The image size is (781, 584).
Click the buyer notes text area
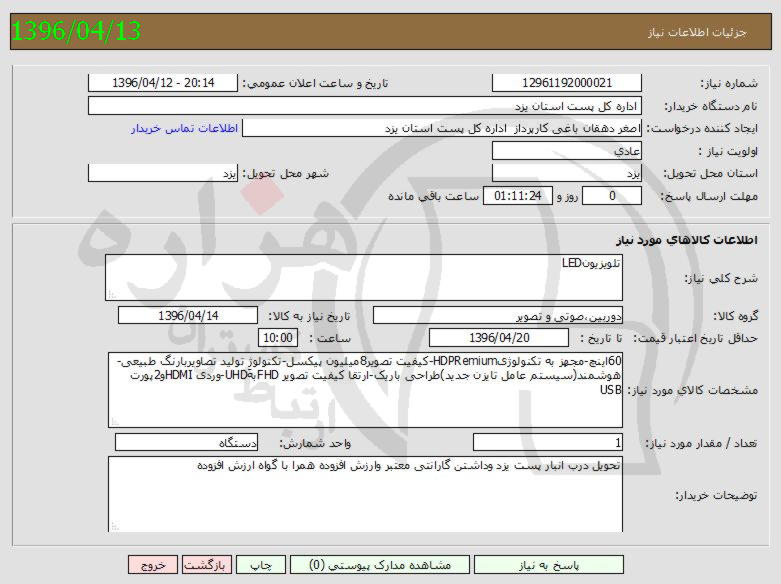(x=365, y=494)
